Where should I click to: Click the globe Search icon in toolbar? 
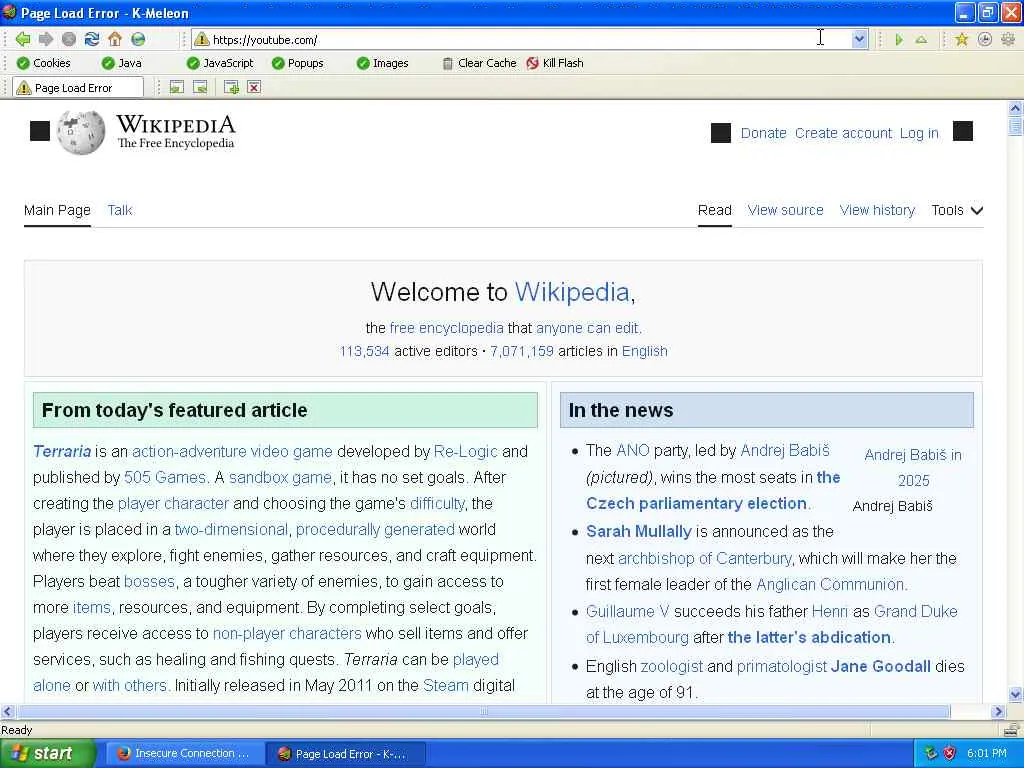click(138, 39)
